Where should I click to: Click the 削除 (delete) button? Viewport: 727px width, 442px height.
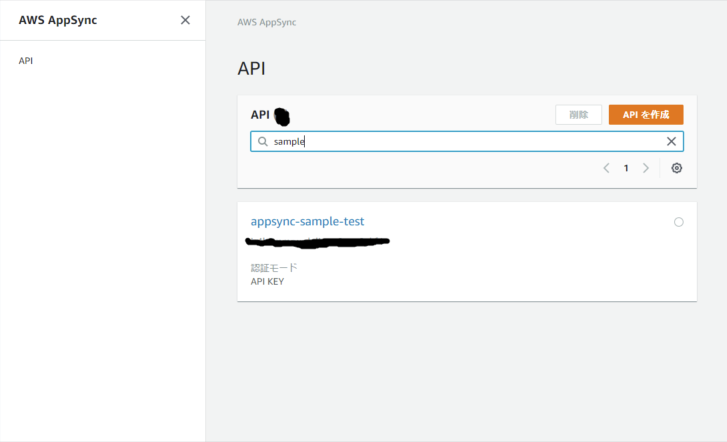coord(578,115)
